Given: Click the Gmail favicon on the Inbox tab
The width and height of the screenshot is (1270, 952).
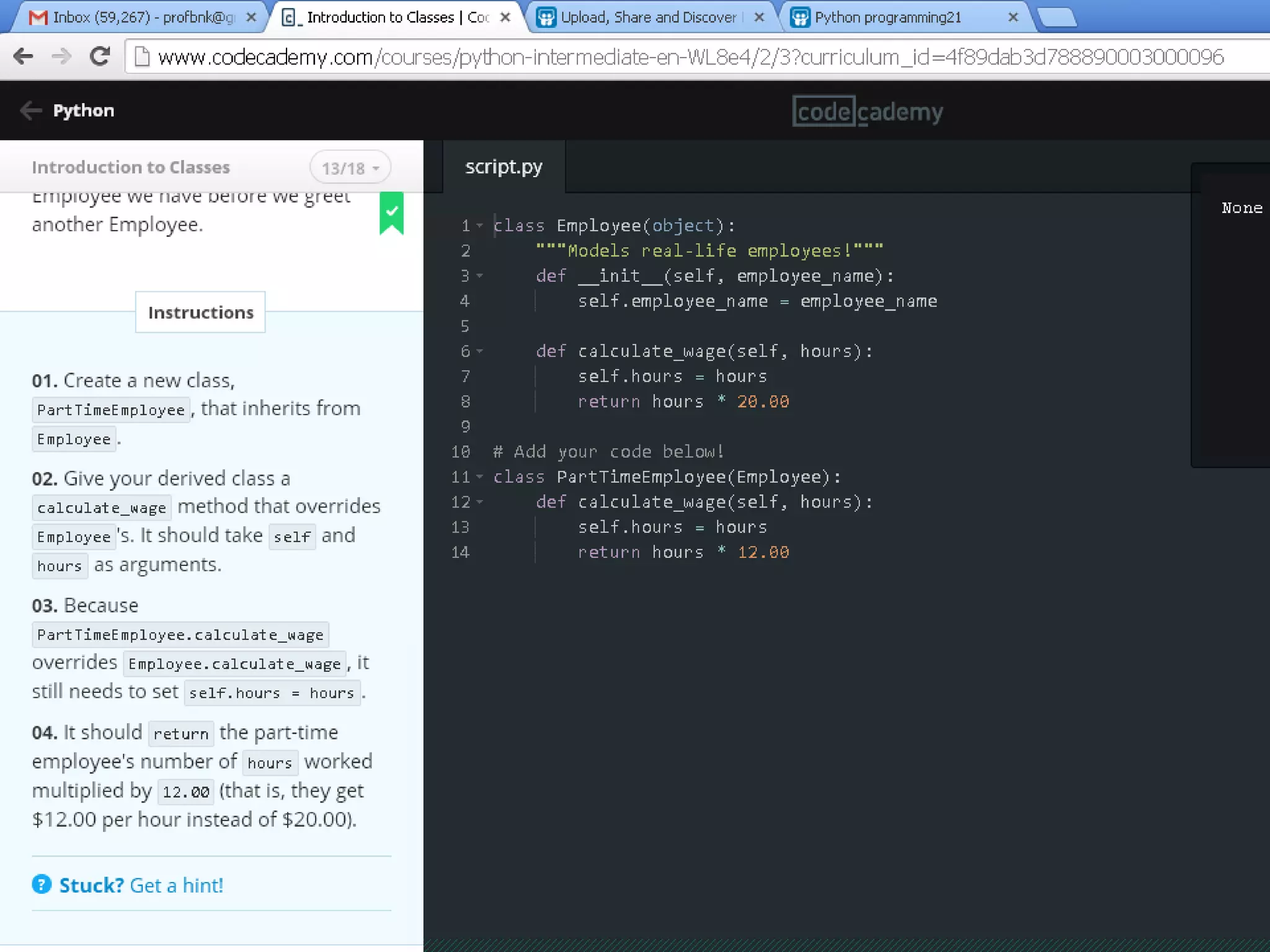Looking at the screenshot, I should [38, 17].
